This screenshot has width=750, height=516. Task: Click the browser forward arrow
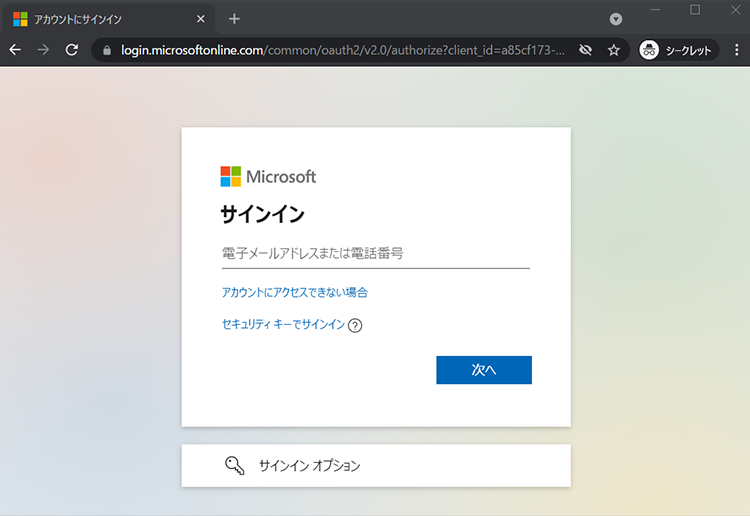tap(44, 50)
